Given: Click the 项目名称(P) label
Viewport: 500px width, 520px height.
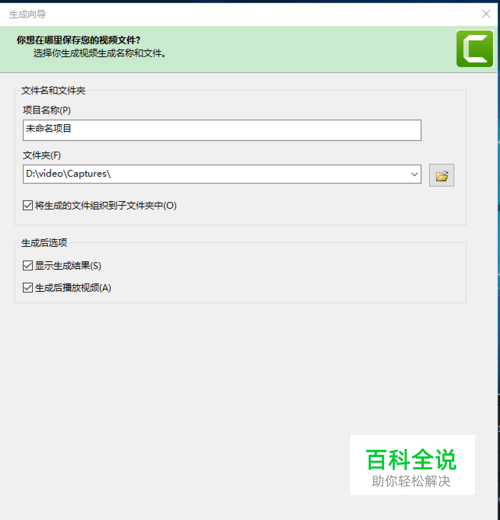Looking at the screenshot, I should pos(47,110).
